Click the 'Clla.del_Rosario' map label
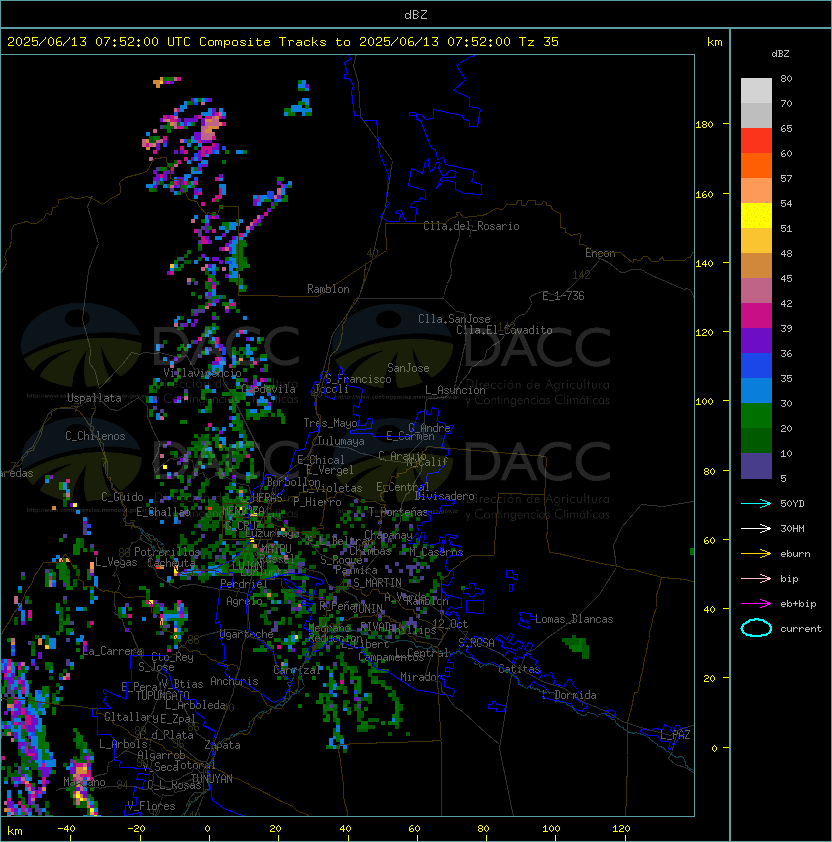832x842 pixels. [471, 226]
